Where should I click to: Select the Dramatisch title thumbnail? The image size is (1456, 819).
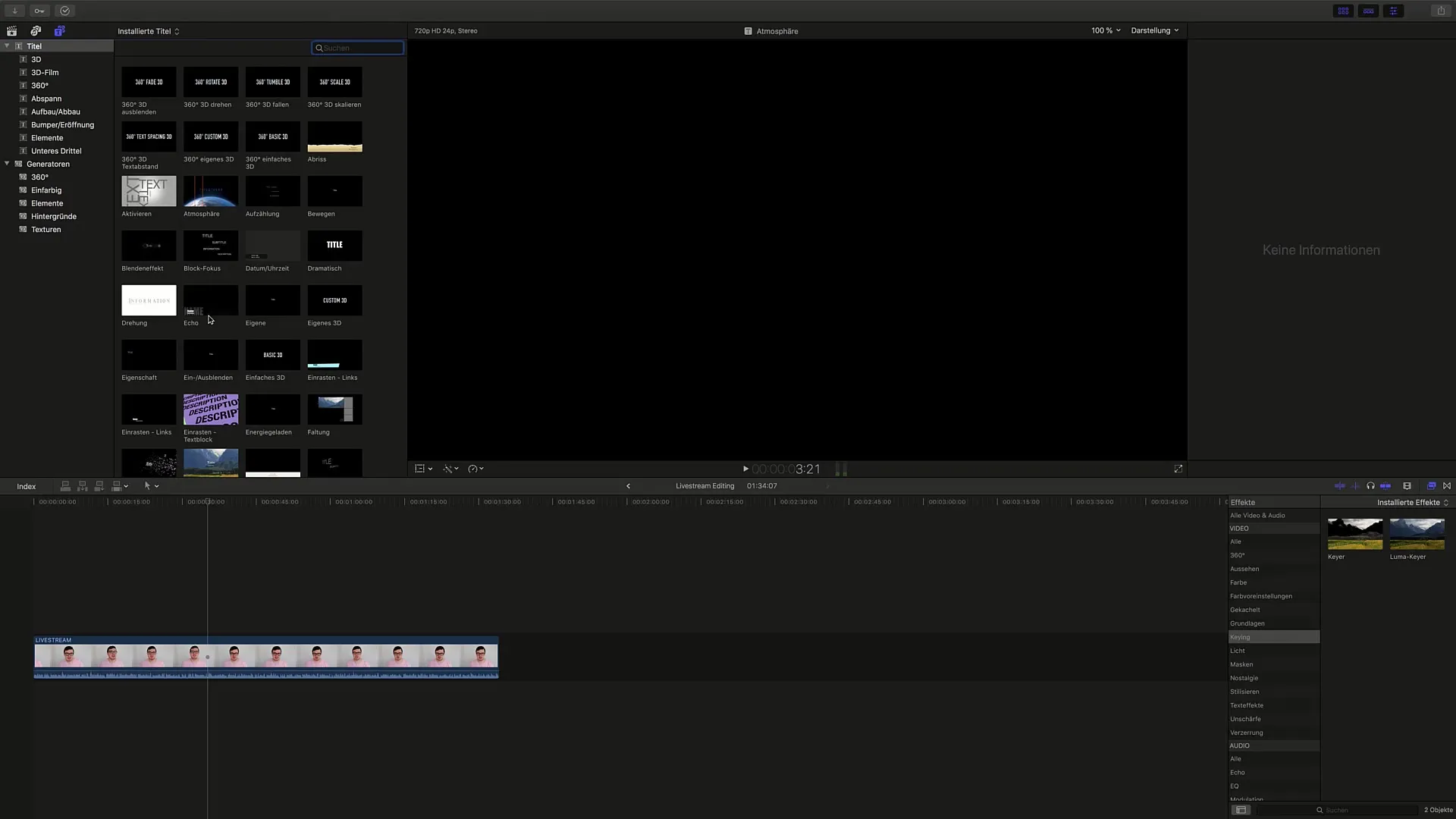[334, 246]
